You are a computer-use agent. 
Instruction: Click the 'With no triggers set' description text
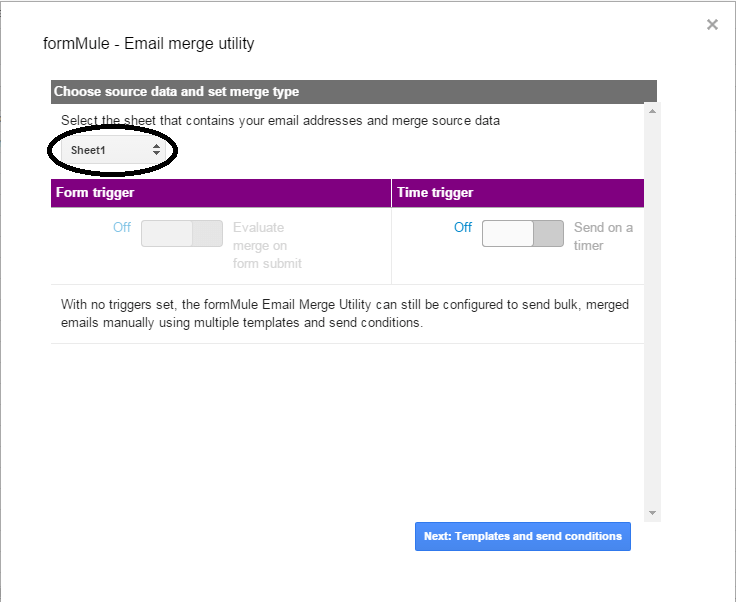(x=345, y=313)
